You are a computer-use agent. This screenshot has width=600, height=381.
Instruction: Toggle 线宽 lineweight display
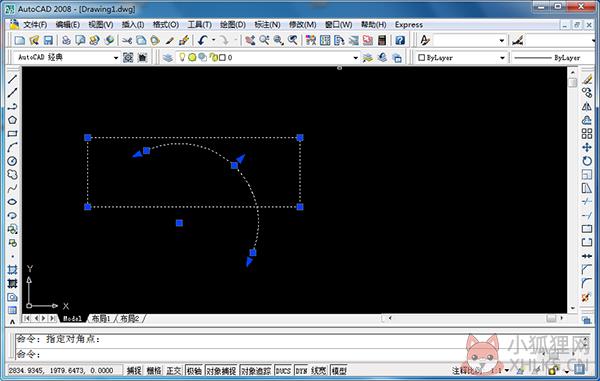pyautogui.click(x=319, y=370)
